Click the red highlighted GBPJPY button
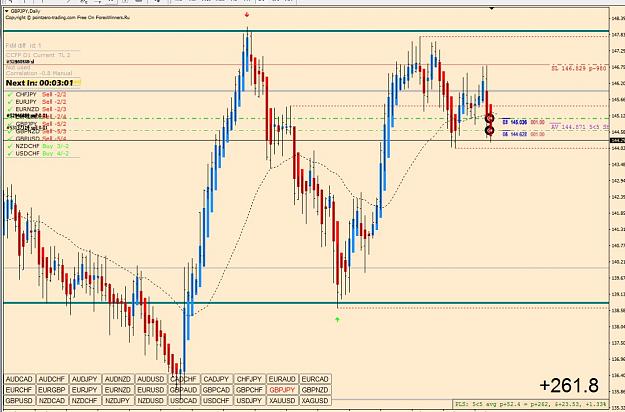 pos(282,390)
